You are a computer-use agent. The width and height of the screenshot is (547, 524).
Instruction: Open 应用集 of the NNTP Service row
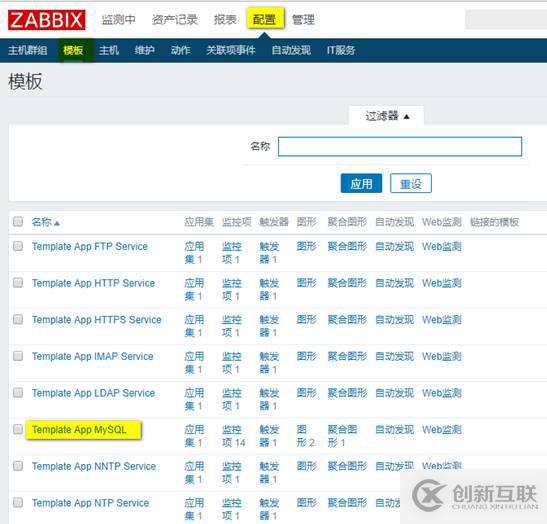(x=194, y=473)
